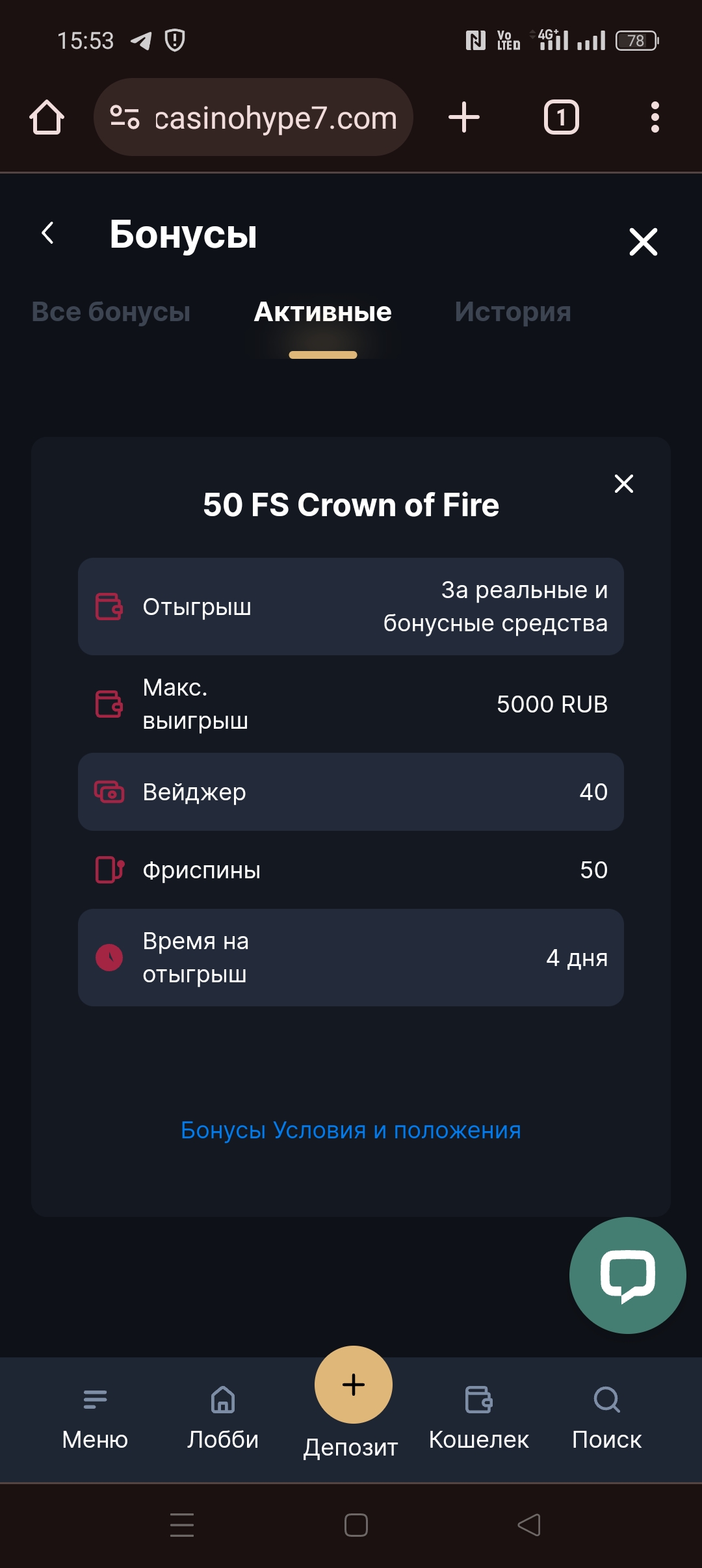Select the Активные tab
This screenshot has width=702, height=1568.
point(322,313)
